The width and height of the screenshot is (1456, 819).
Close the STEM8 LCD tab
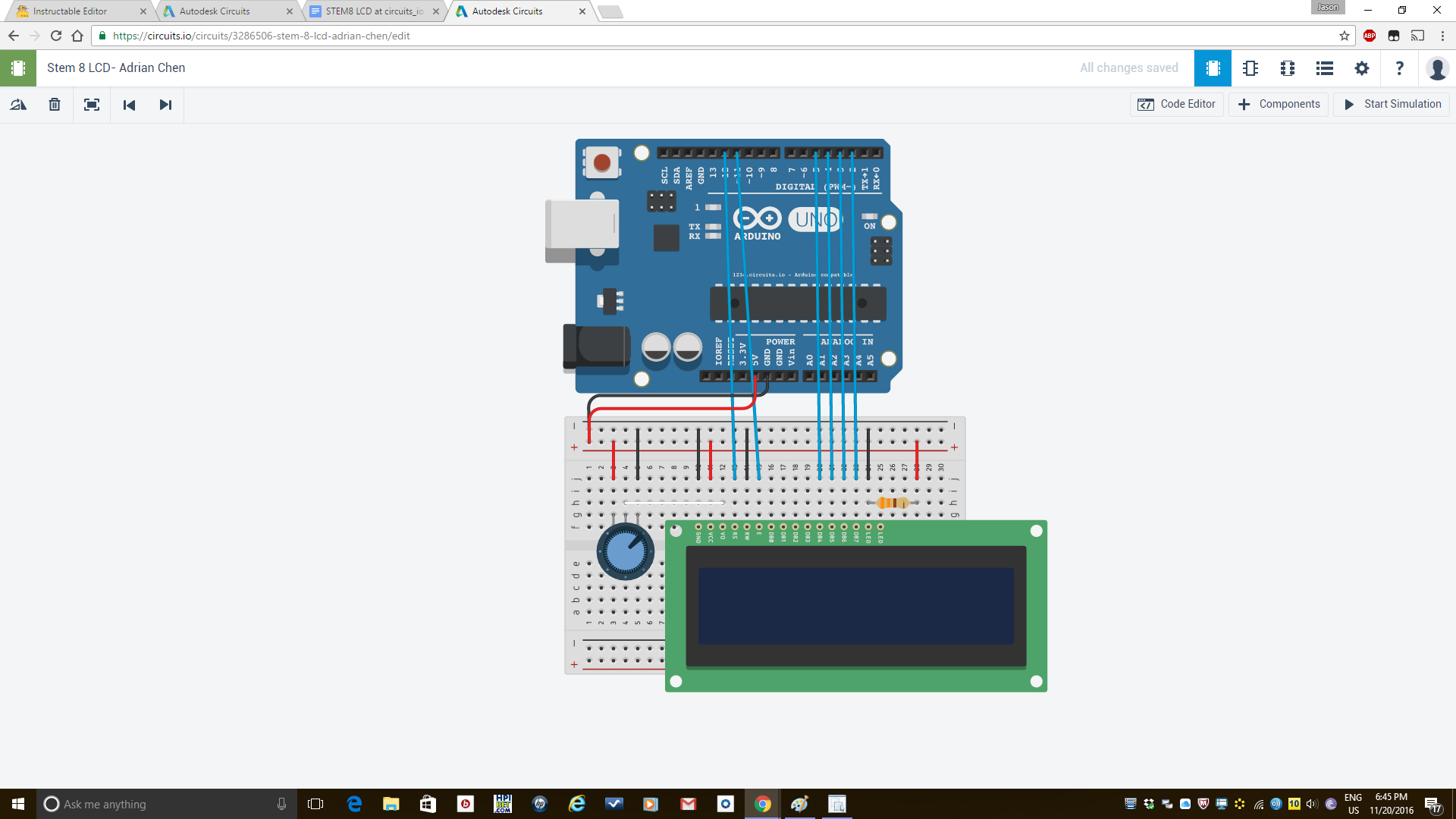(x=436, y=11)
